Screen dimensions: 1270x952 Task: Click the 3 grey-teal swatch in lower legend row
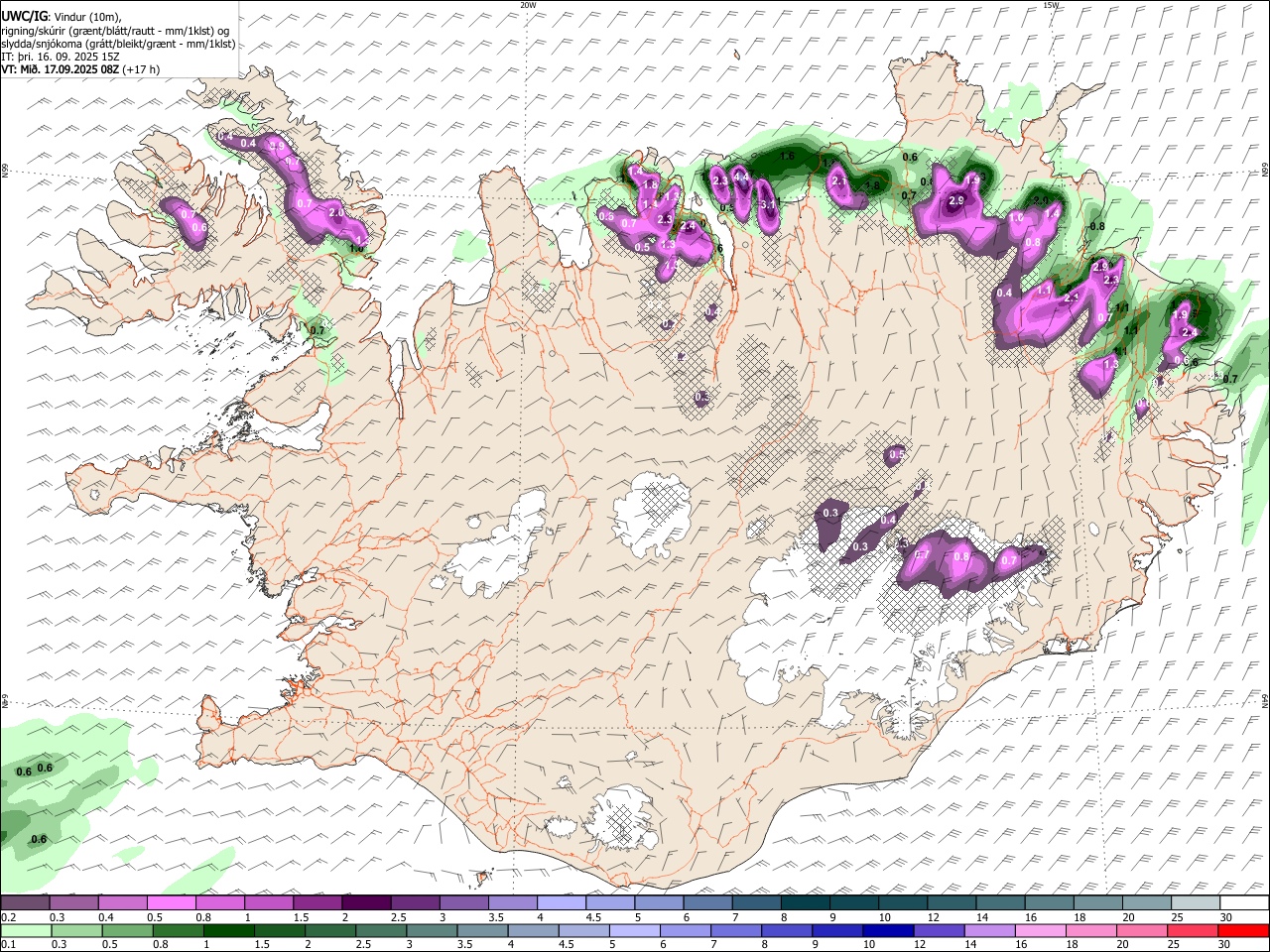432,931
